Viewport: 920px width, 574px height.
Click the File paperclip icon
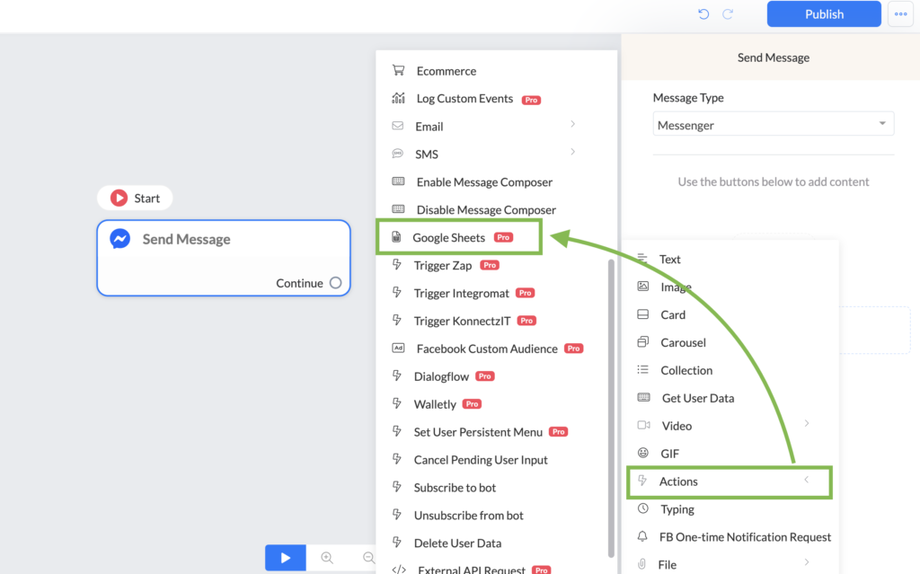(x=642, y=564)
